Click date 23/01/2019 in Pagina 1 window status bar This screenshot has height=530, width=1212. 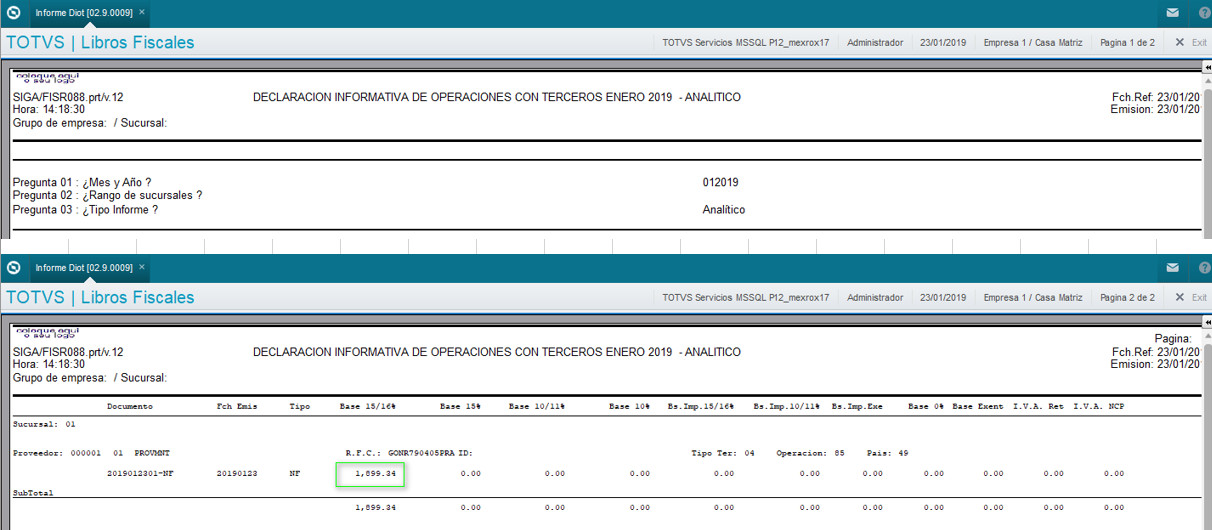click(x=943, y=43)
